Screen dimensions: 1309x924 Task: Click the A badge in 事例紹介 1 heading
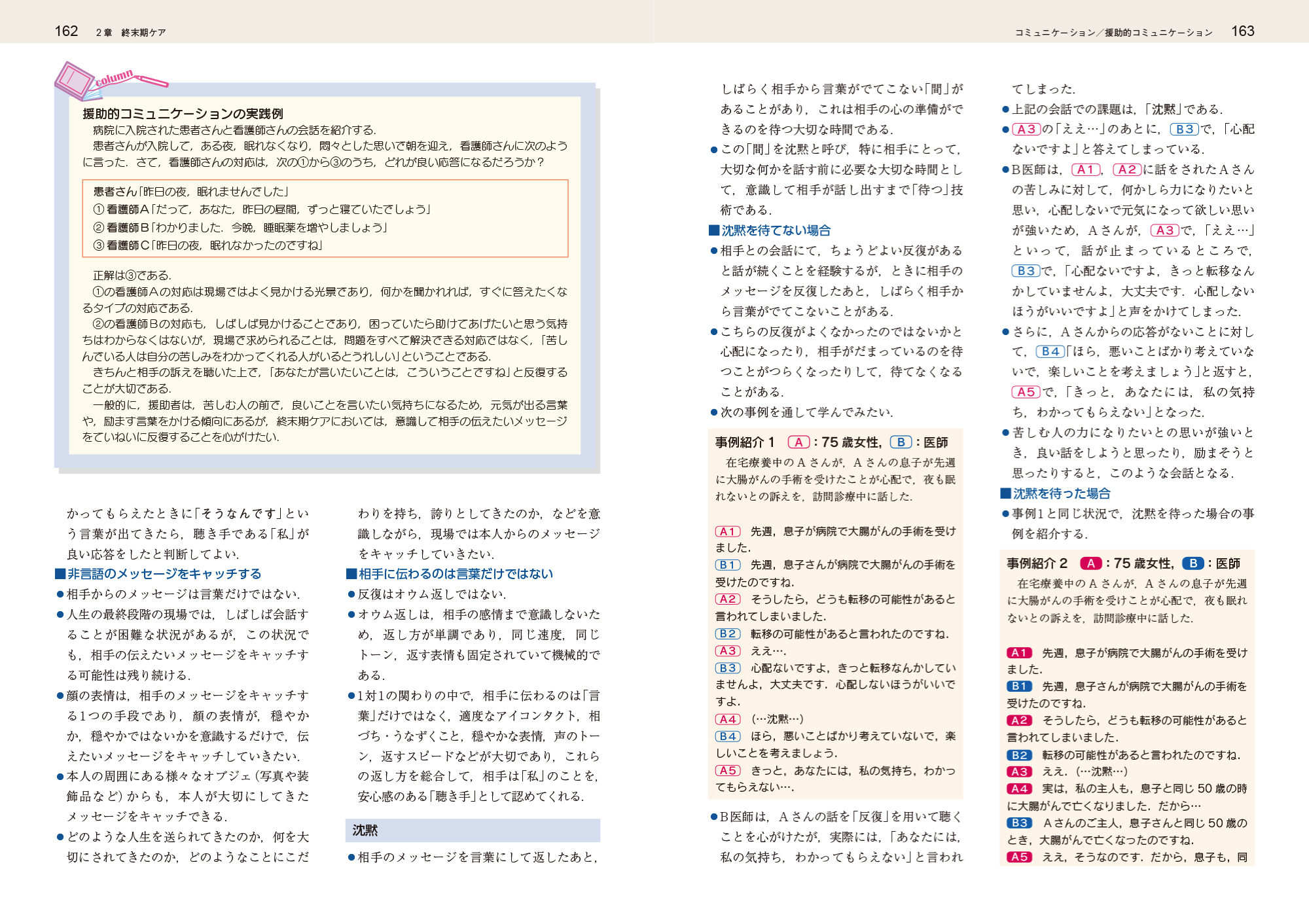click(x=798, y=442)
